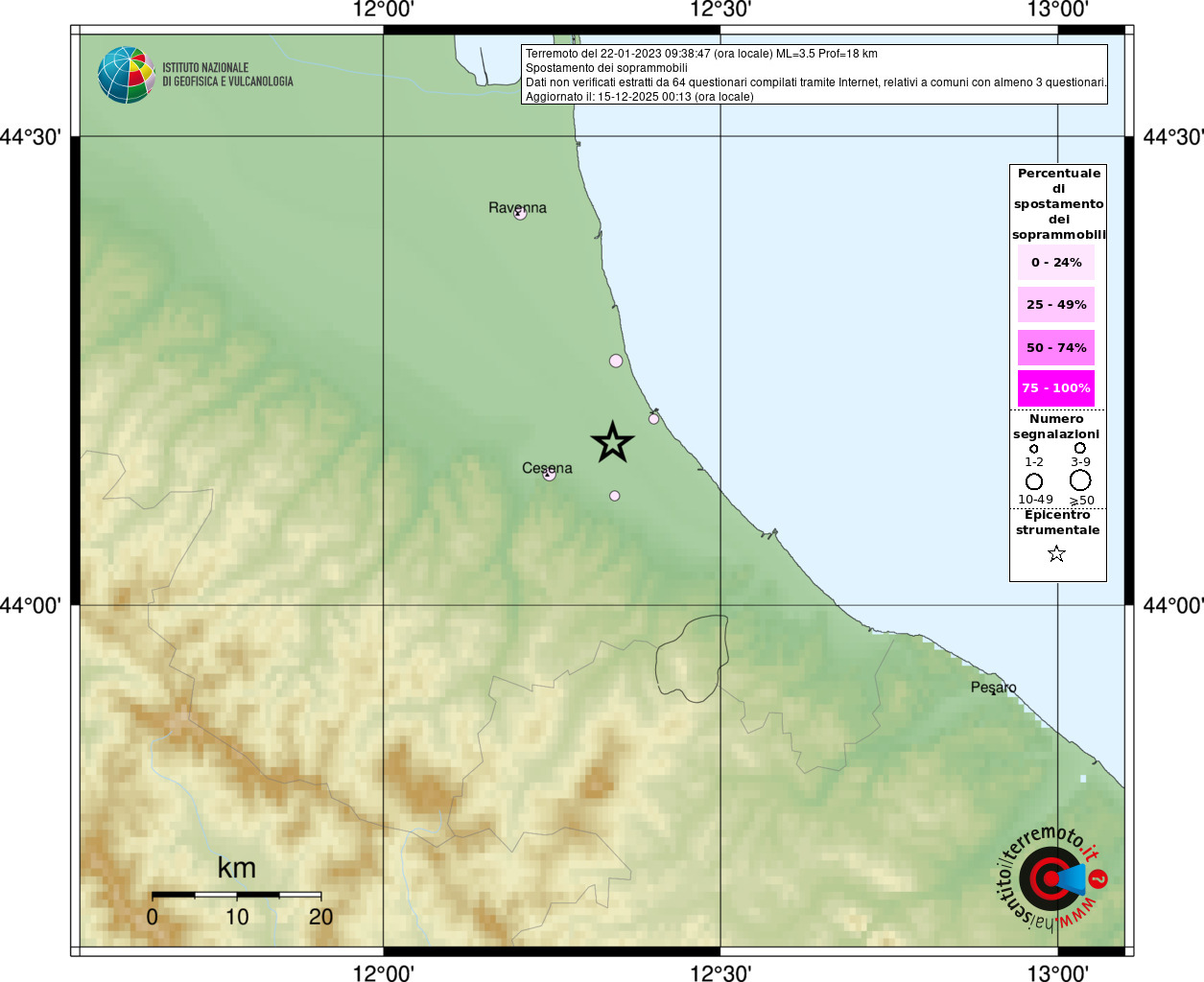Click the 44°00' label on the left axis
The height and width of the screenshot is (982, 1204).
pos(31,605)
